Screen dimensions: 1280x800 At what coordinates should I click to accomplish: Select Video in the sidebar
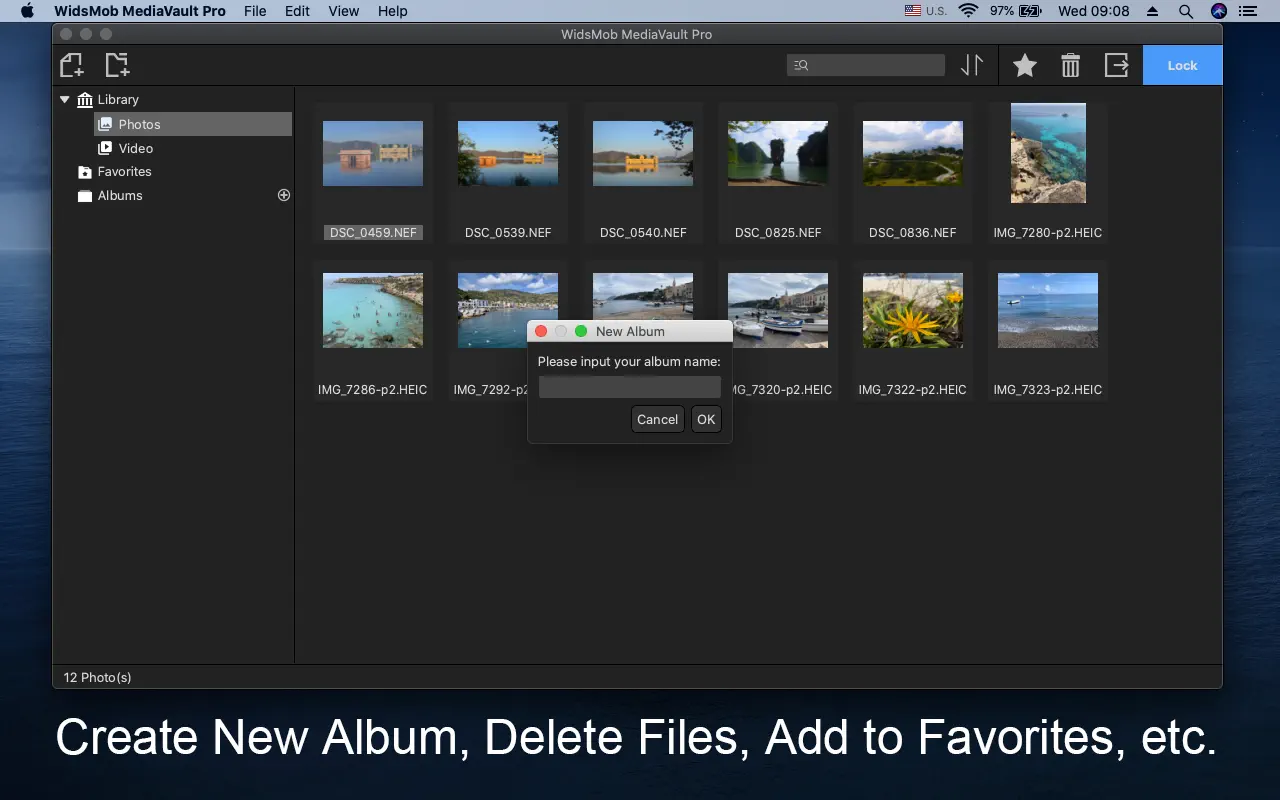(x=135, y=148)
